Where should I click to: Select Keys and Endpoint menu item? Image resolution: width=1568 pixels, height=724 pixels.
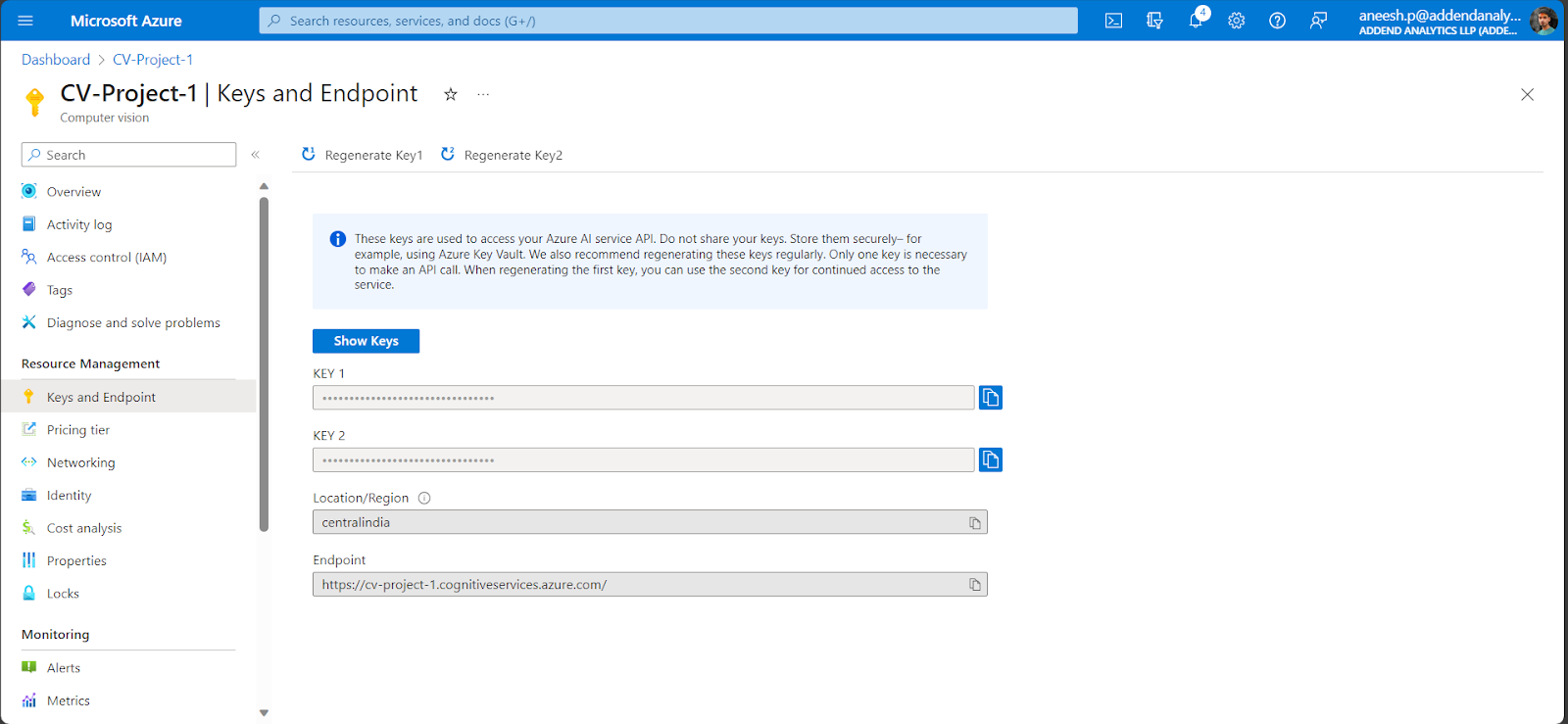pyautogui.click(x=127, y=397)
